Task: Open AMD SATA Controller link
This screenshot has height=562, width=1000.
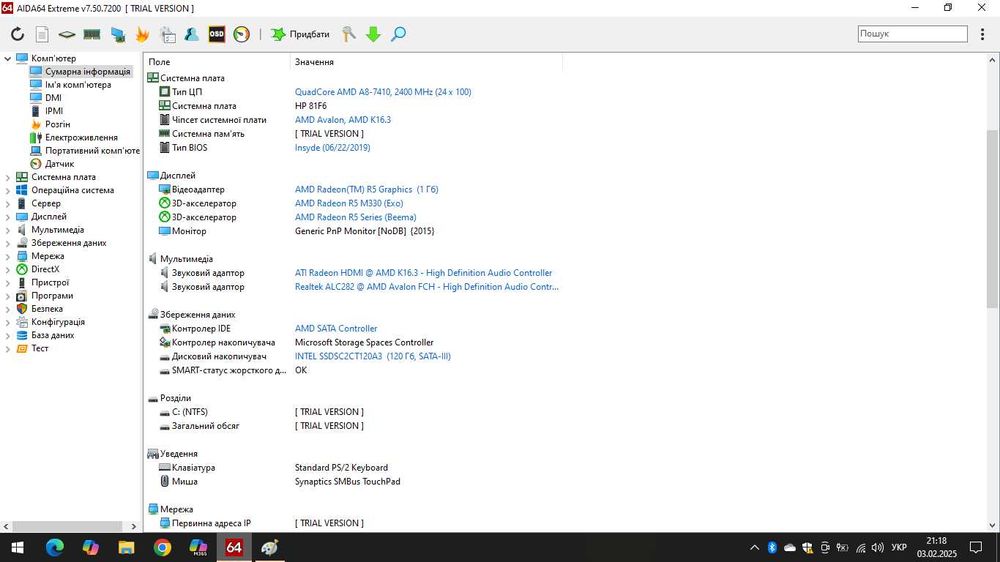Action: pyautogui.click(x=336, y=329)
